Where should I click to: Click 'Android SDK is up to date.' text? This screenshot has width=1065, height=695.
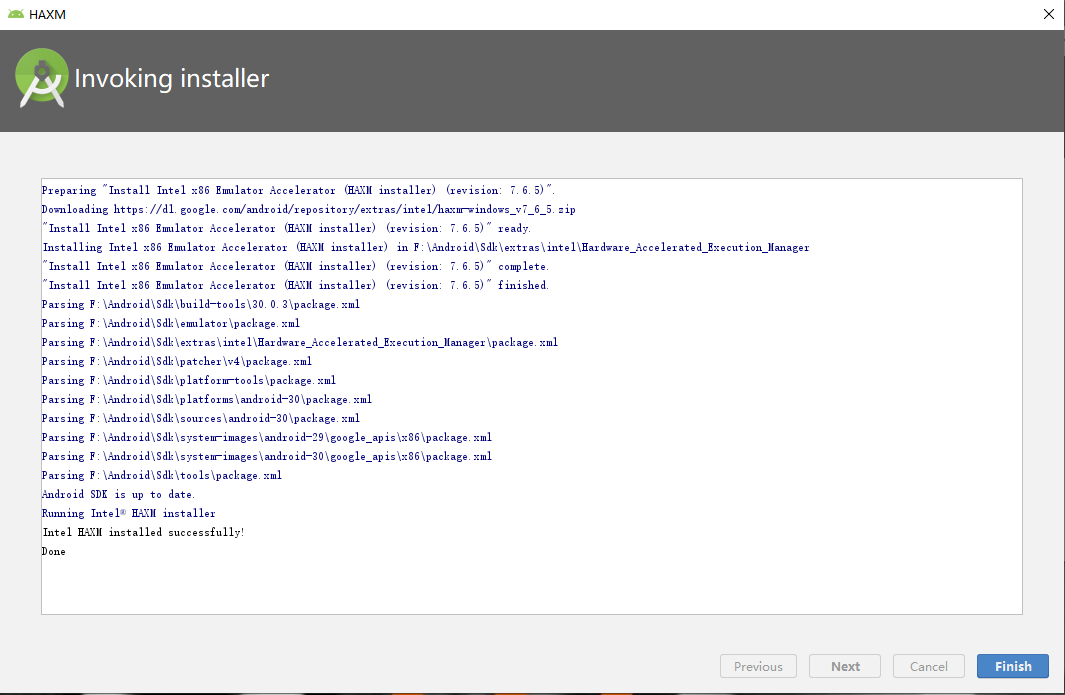118,495
